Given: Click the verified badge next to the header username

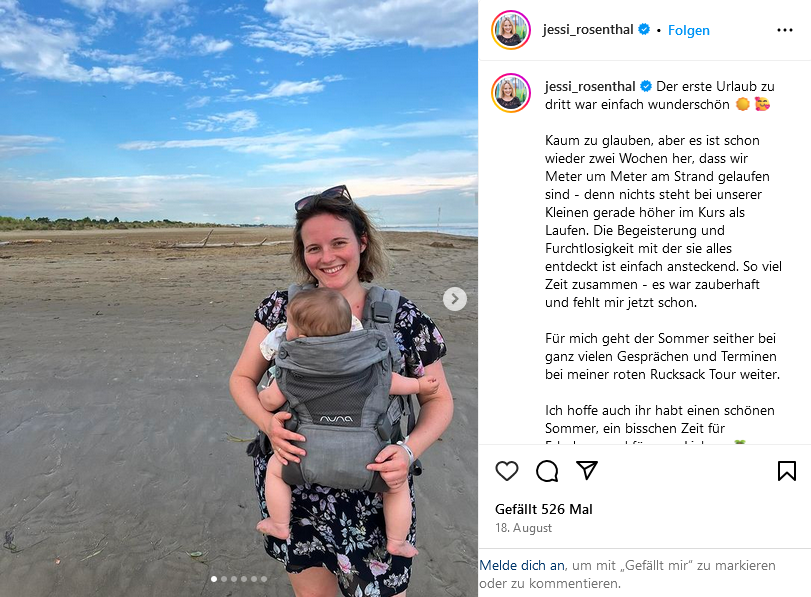Looking at the screenshot, I should [644, 29].
